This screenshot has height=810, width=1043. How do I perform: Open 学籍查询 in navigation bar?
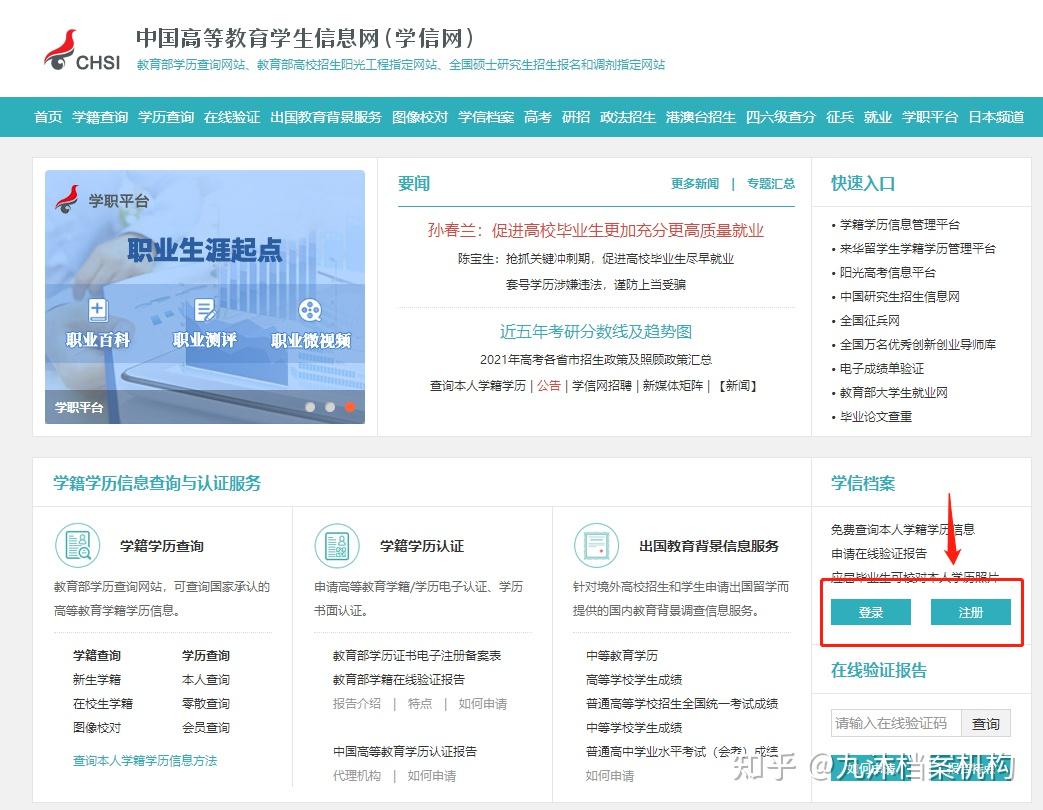pyautogui.click(x=100, y=117)
